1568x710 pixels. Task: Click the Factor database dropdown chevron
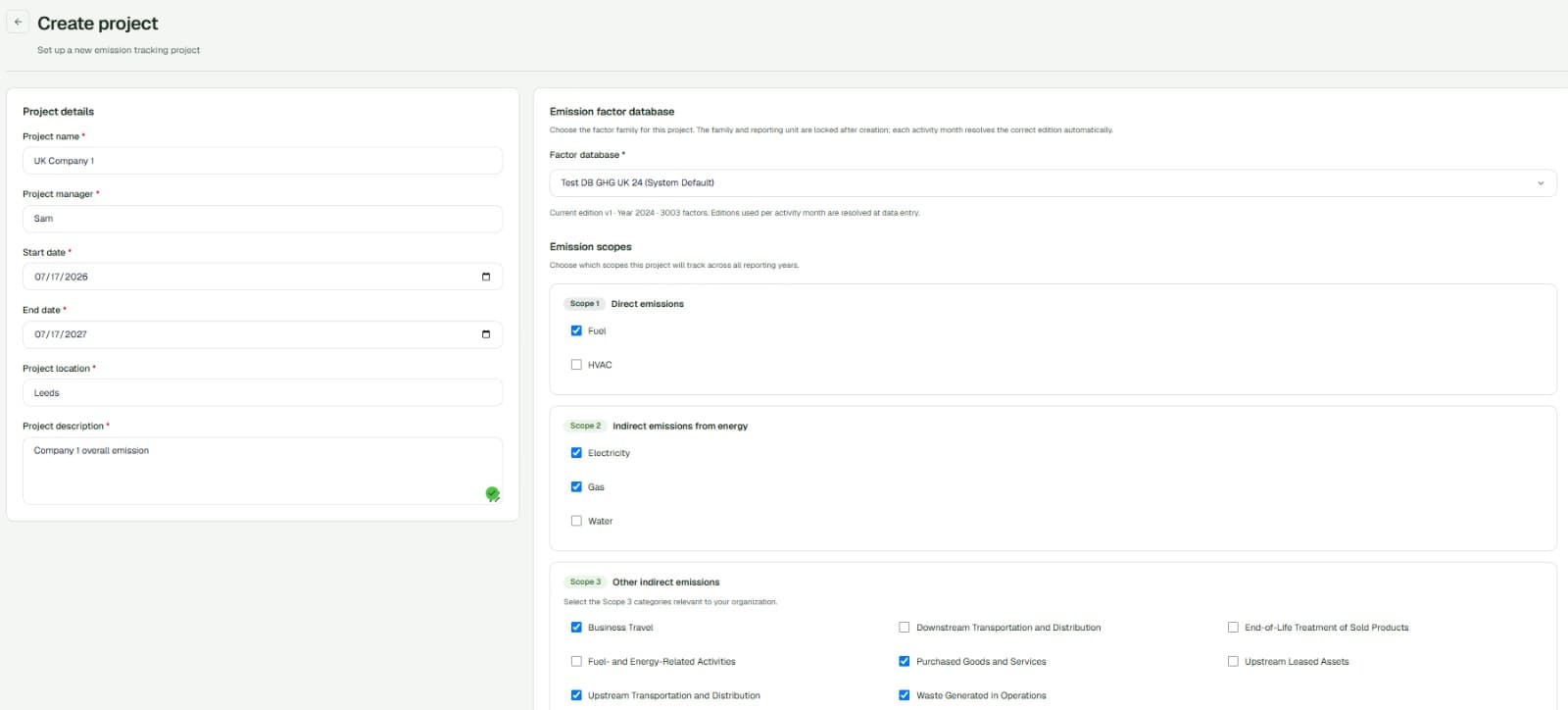[x=1541, y=183]
